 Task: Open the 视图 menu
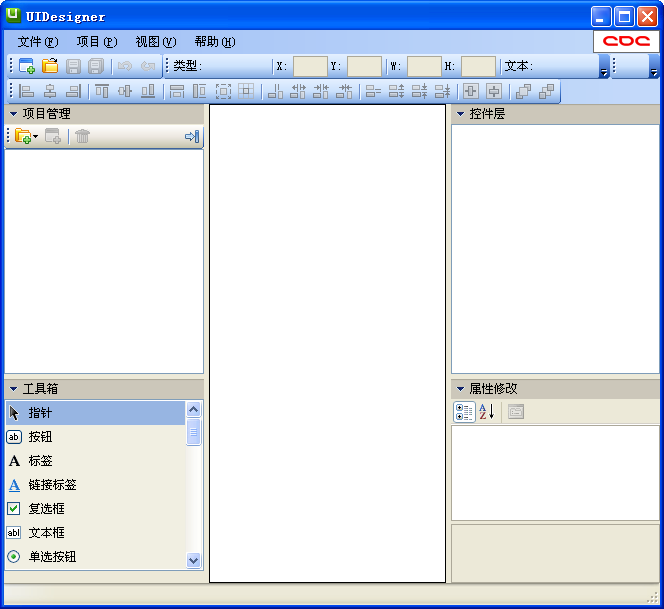click(x=155, y=42)
